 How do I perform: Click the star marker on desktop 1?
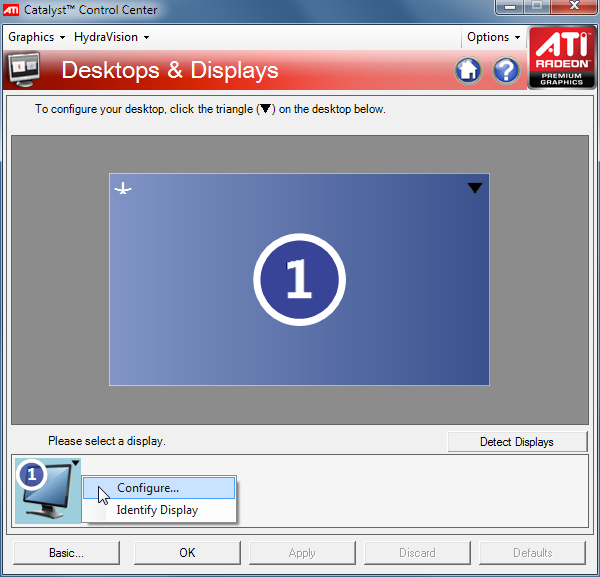coord(123,189)
